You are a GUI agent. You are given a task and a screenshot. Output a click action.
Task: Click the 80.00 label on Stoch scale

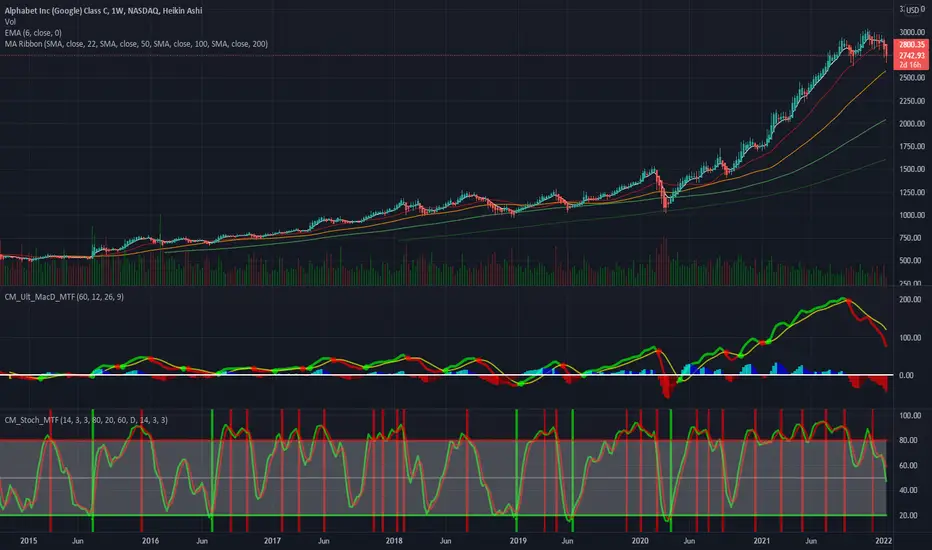(x=908, y=441)
